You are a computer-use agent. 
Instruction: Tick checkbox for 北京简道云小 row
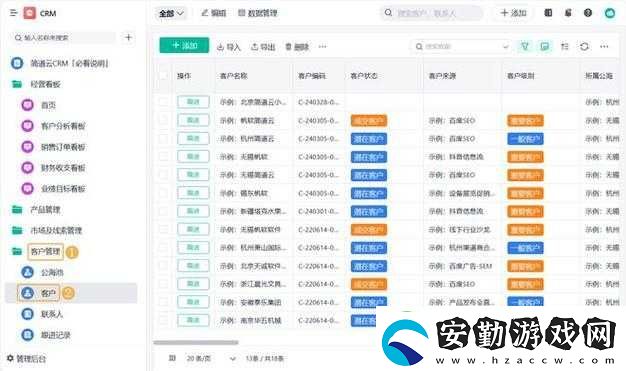pyautogui.click(x=164, y=102)
